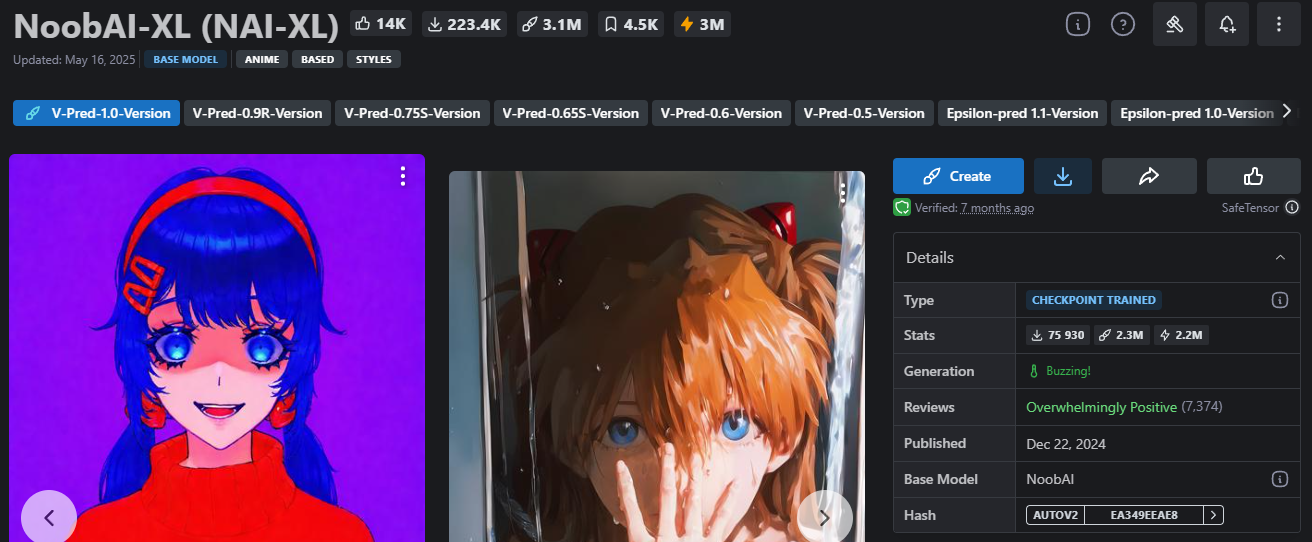
Task: Click the 3.1M generations brush badge
Action: click(552, 24)
